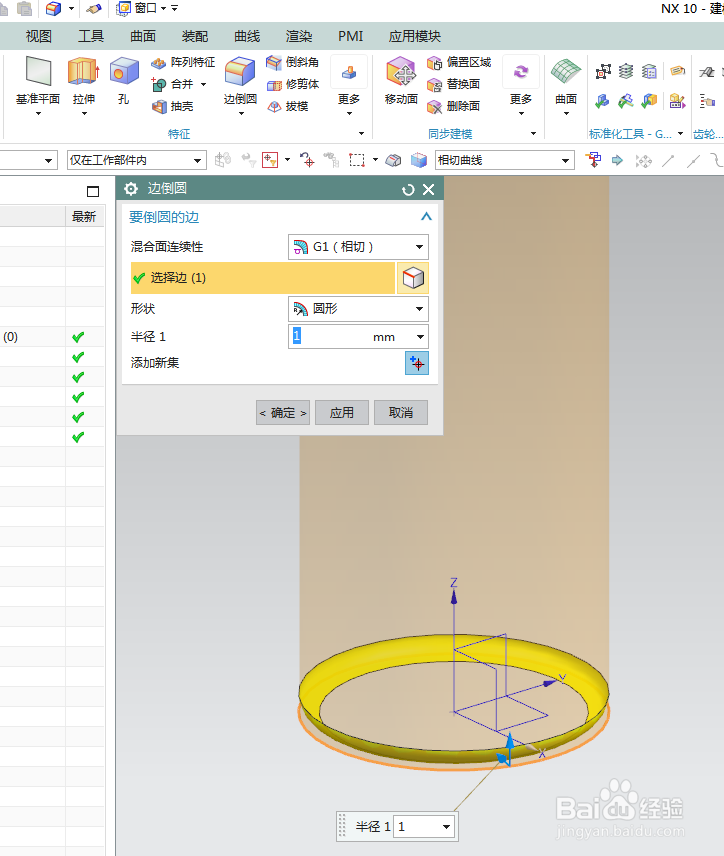Click the Trim Body (修剪体) tool

click(293, 85)
